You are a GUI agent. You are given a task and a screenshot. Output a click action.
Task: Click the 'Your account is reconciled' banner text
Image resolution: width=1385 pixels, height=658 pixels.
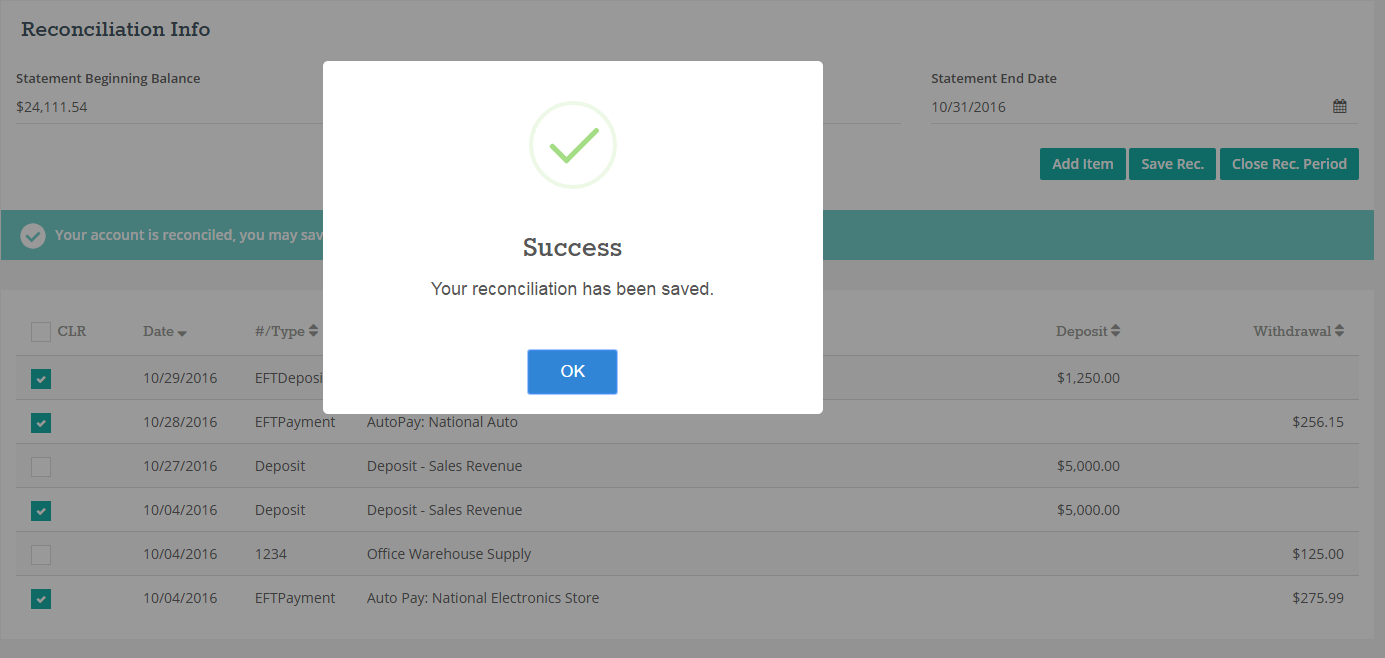(x=189, y=235)
